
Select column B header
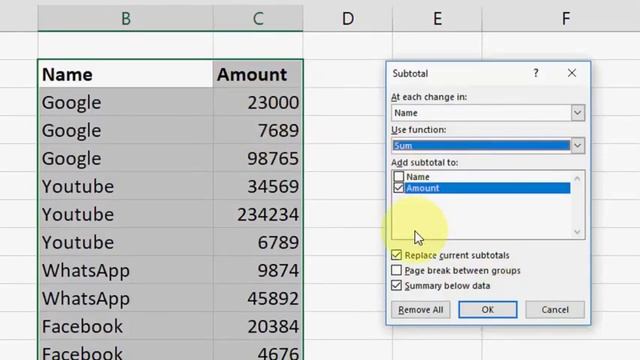[125, 18]
